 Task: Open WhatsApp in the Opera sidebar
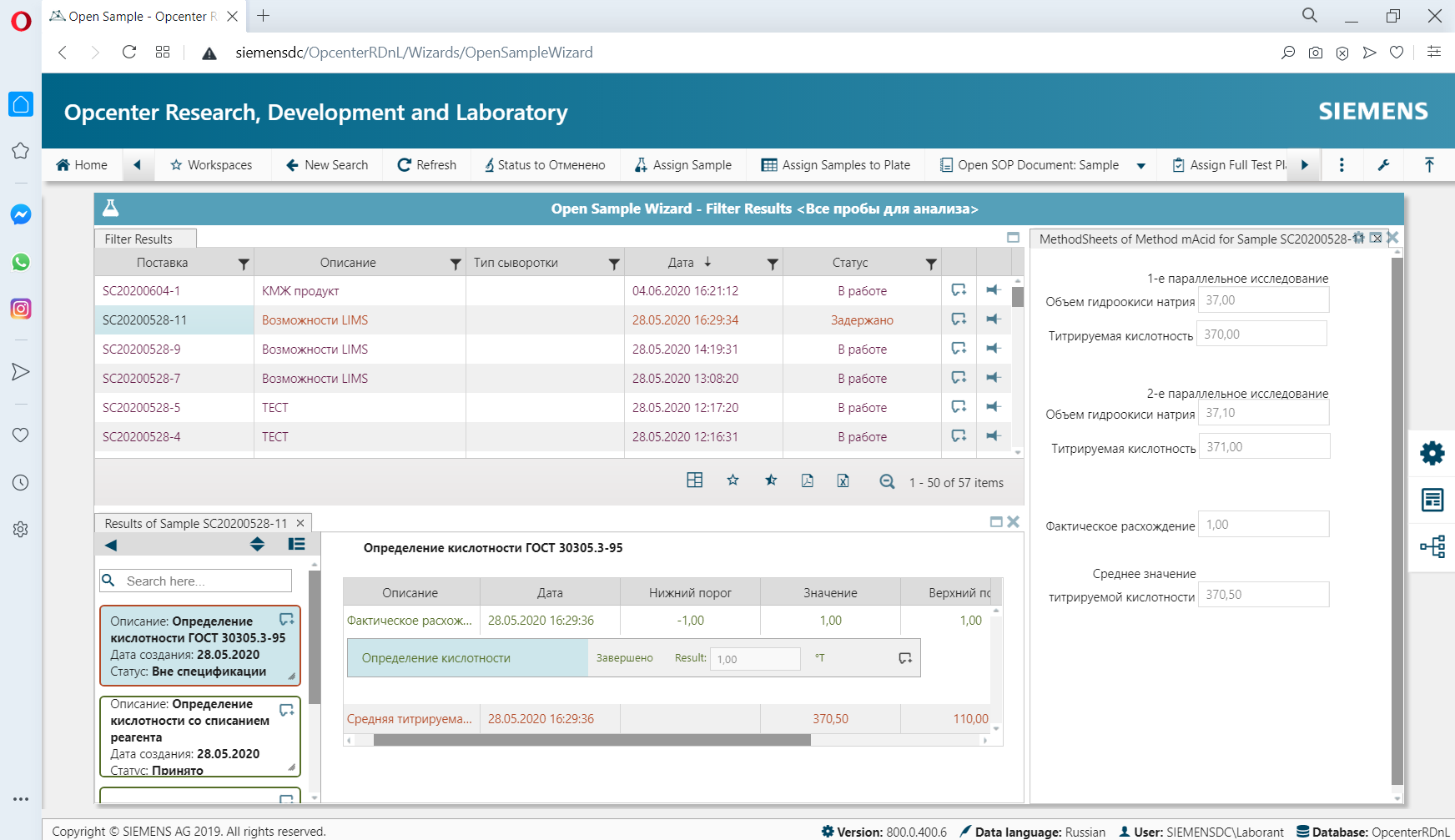tap(21, 262)
